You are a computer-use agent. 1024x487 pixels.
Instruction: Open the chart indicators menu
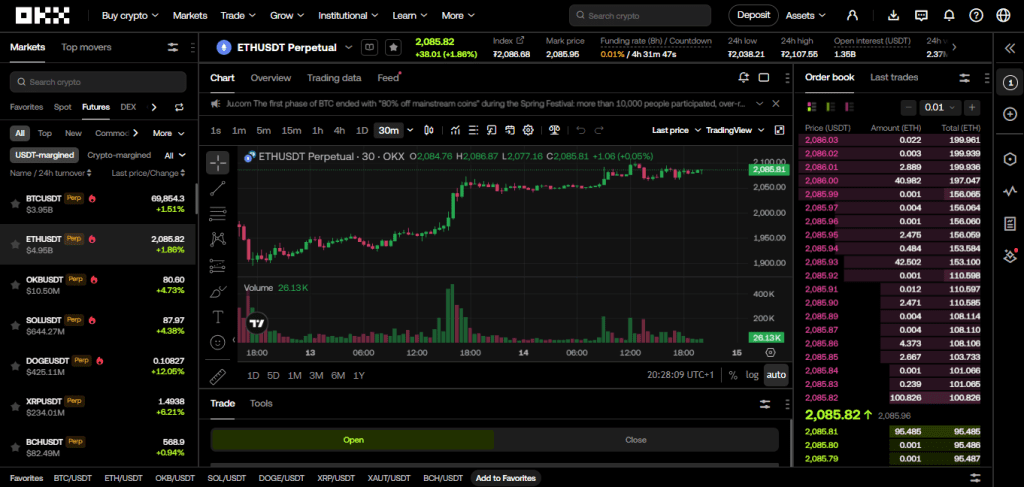tap(455, 130)
